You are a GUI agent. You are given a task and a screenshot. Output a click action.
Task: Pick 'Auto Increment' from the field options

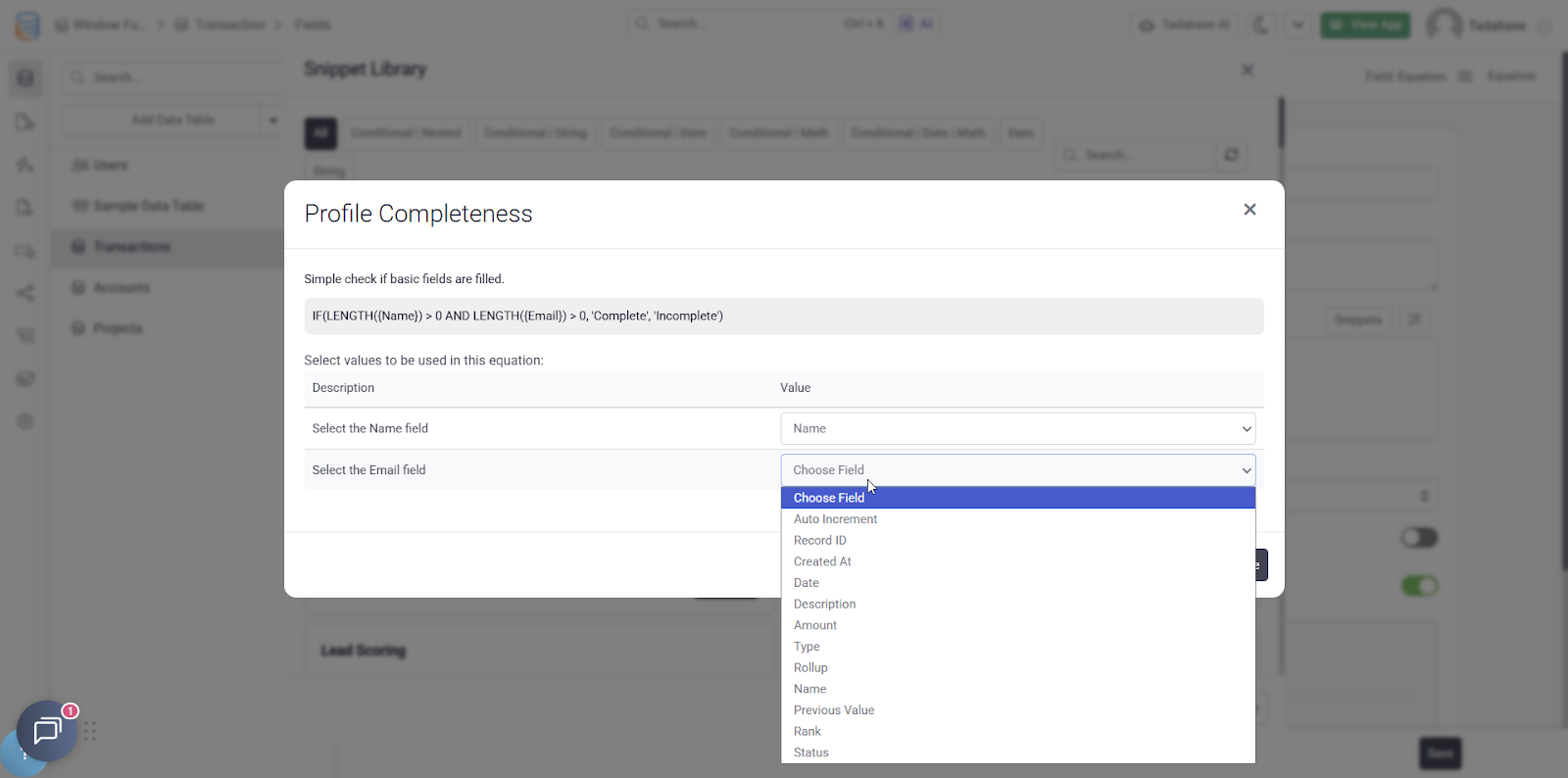835,519
